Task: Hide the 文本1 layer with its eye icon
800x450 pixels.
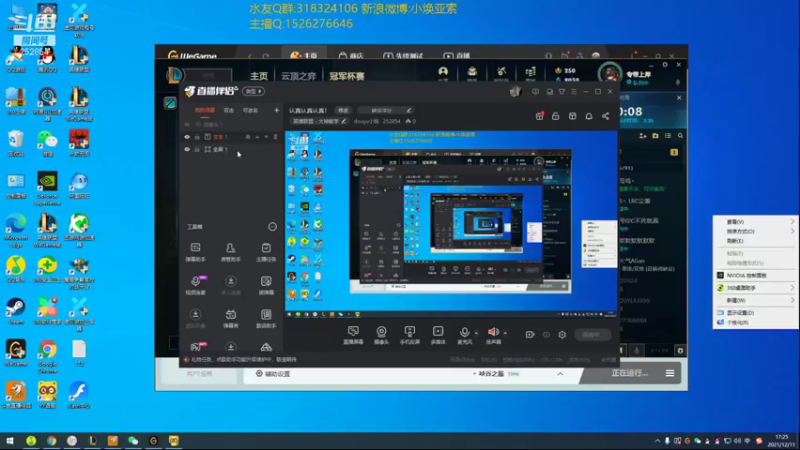Action: (x=187, y=137)
